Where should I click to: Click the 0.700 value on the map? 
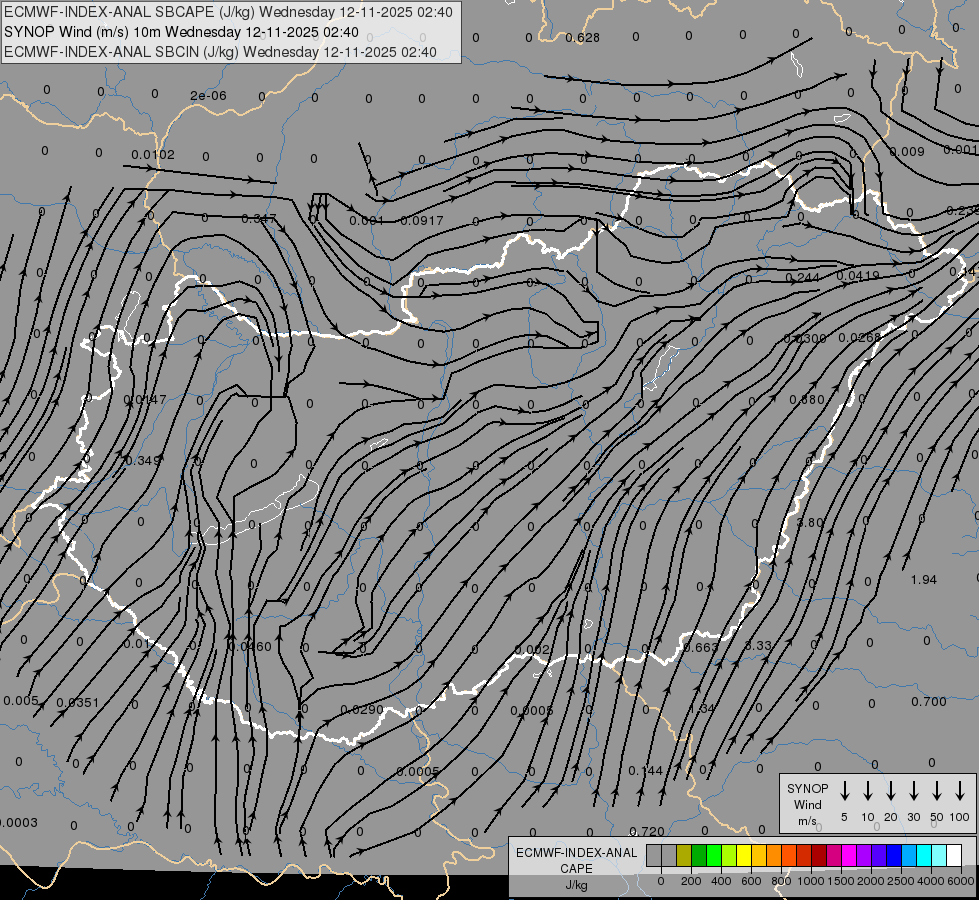[x=928, y=701]
